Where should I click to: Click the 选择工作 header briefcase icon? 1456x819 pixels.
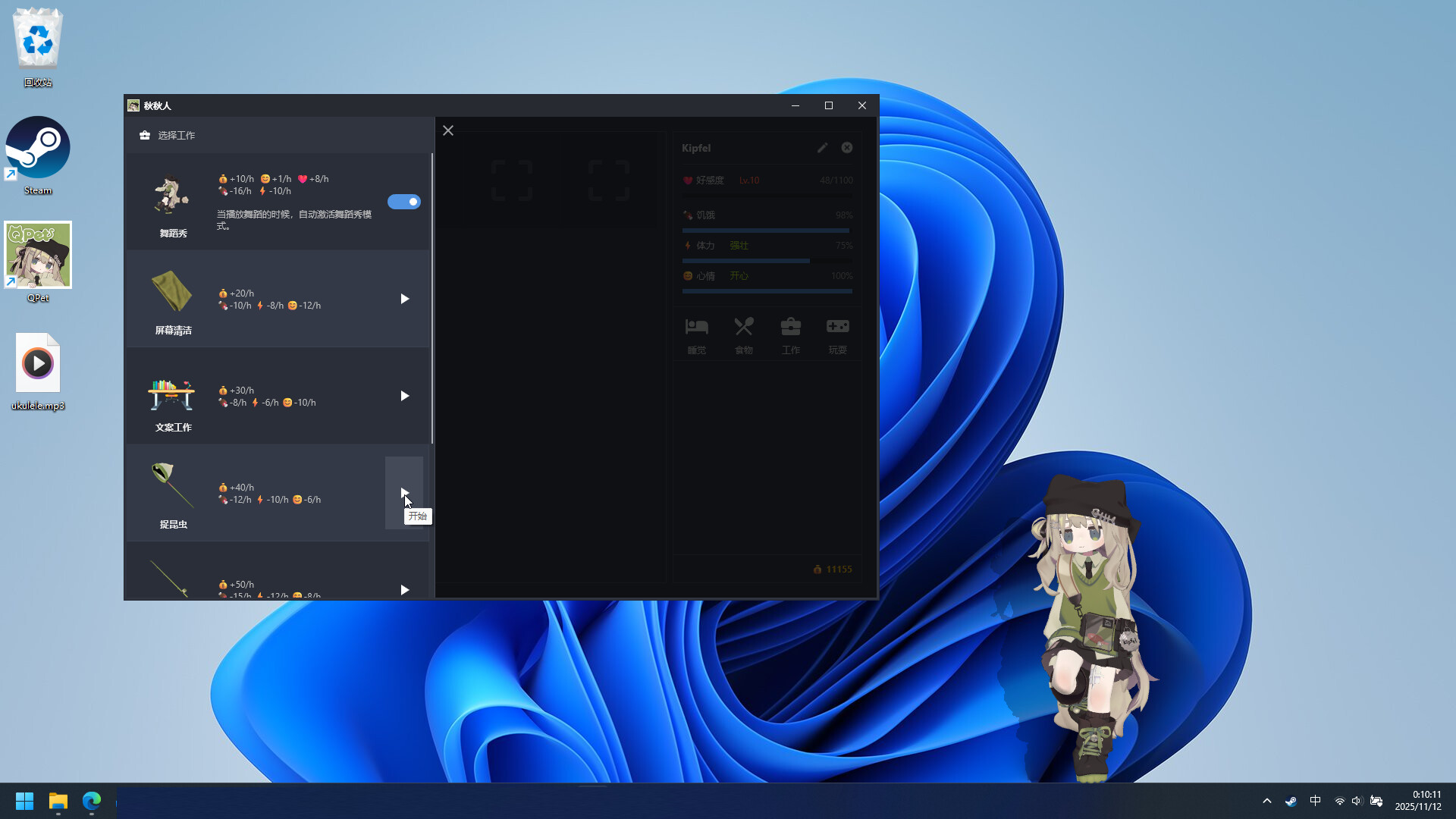point(144,135)
